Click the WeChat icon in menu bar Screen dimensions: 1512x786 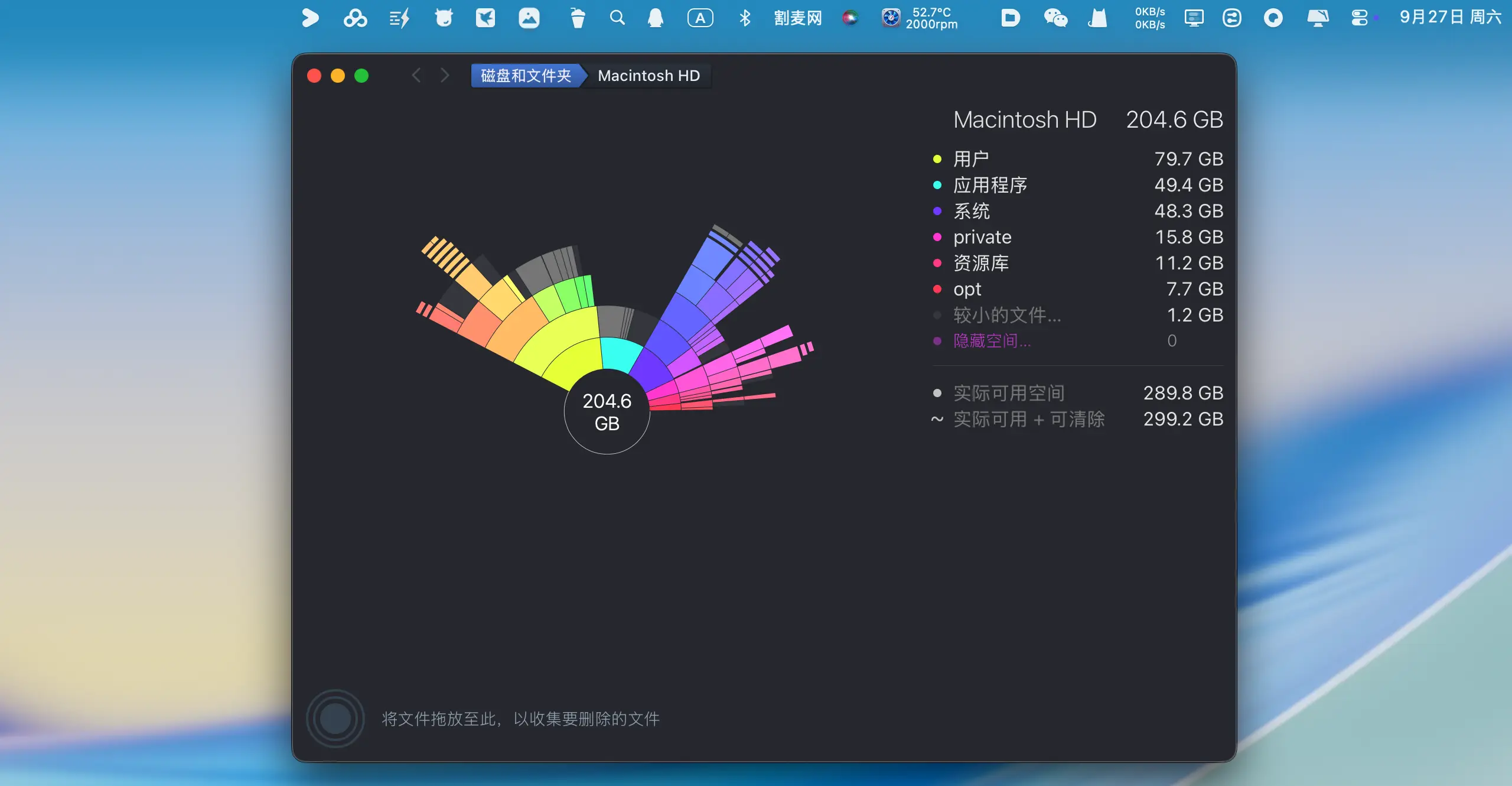(1055, 18)
